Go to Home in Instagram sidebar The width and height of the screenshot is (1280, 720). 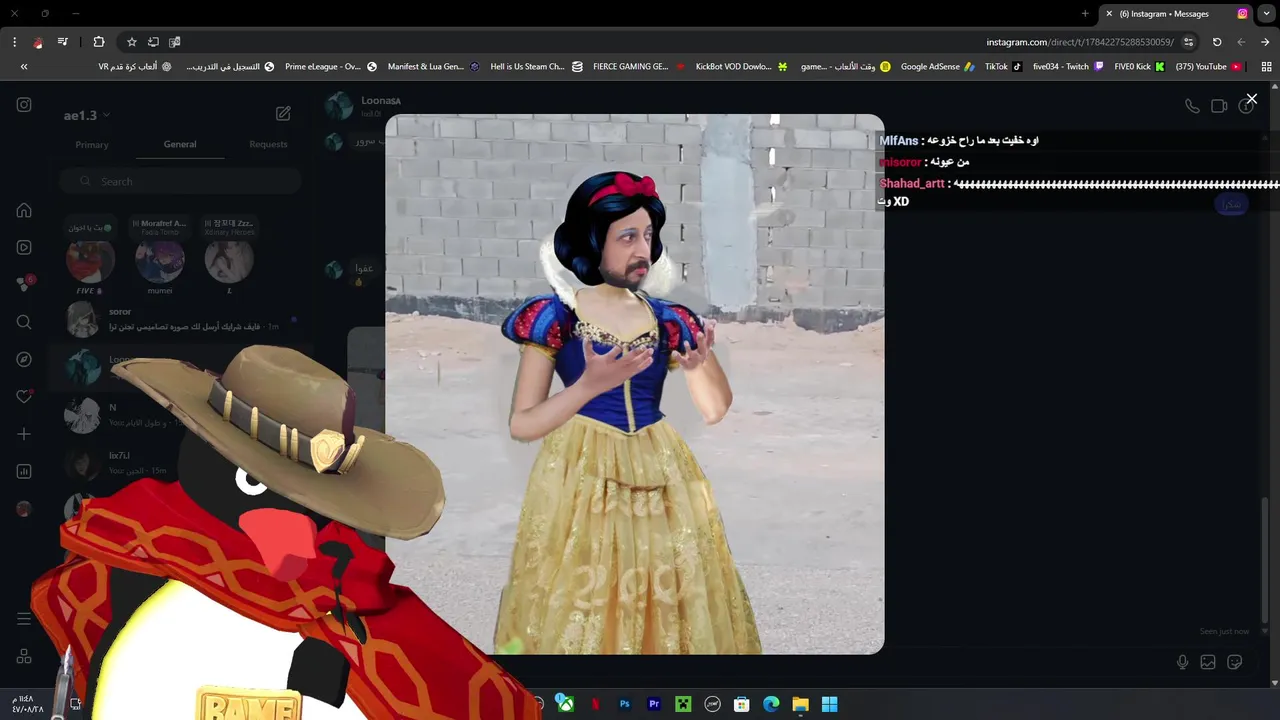click(24, 210)
